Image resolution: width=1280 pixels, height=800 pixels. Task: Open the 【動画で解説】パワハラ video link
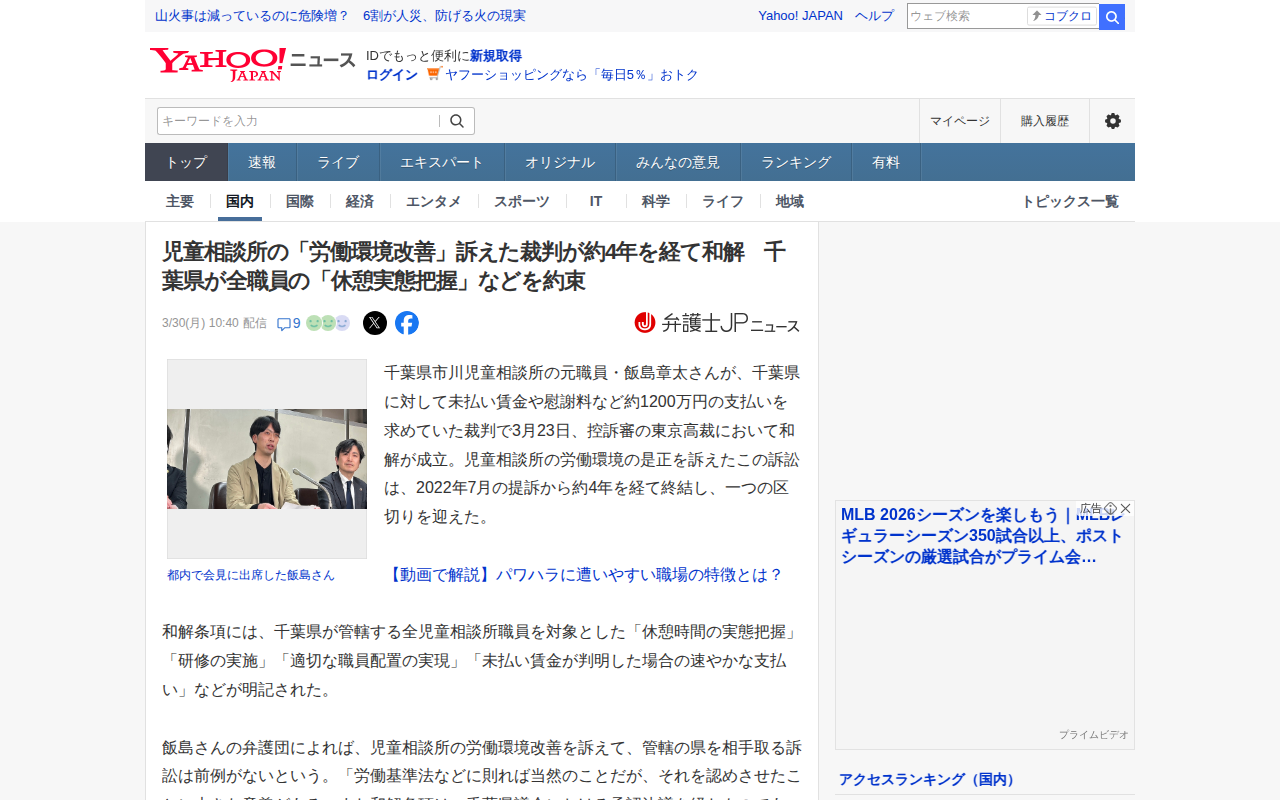[x=584, y=575]
